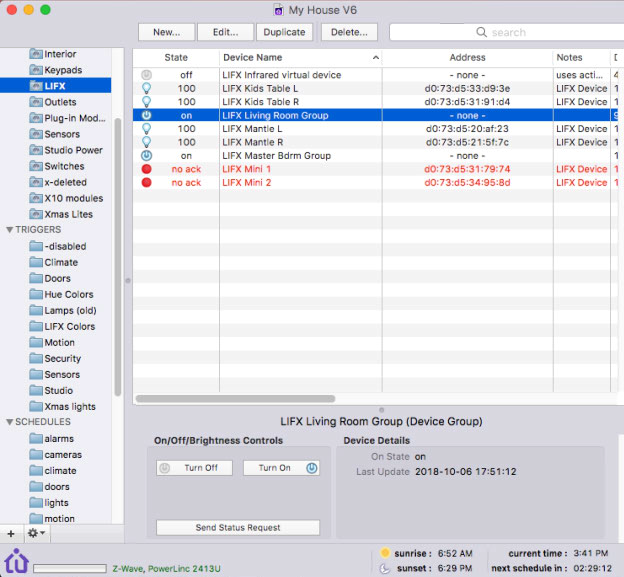Click the sunset moon icon
The image size is (624, 577).
coord(385,568)
